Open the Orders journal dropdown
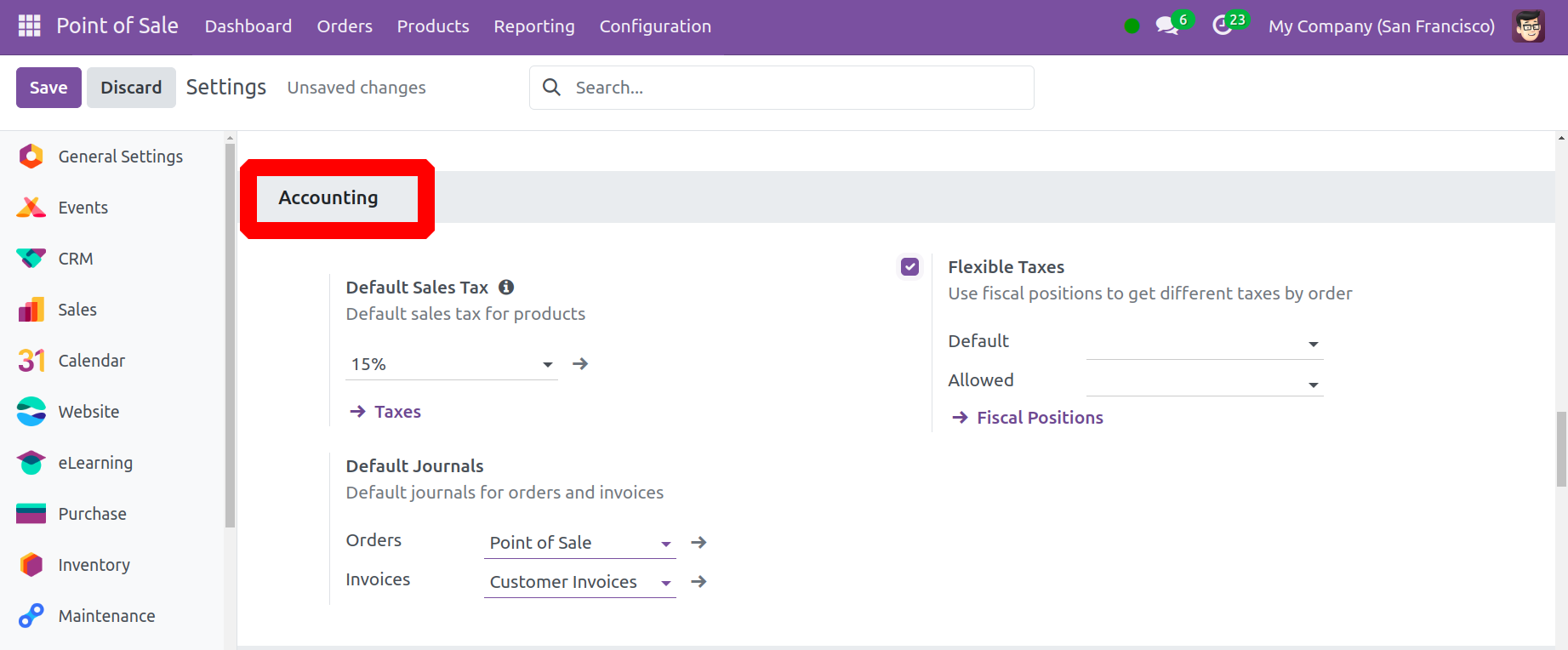1568x650 pixels. coord(665,544)
